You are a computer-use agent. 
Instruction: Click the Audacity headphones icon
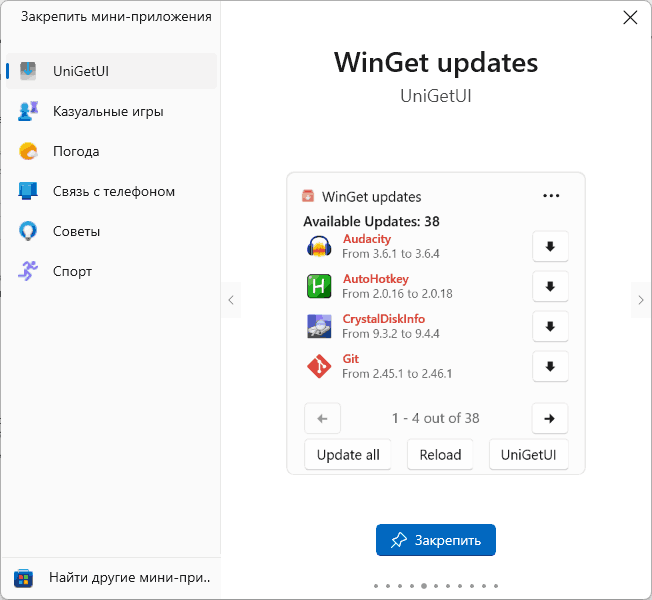click(319, 247)
